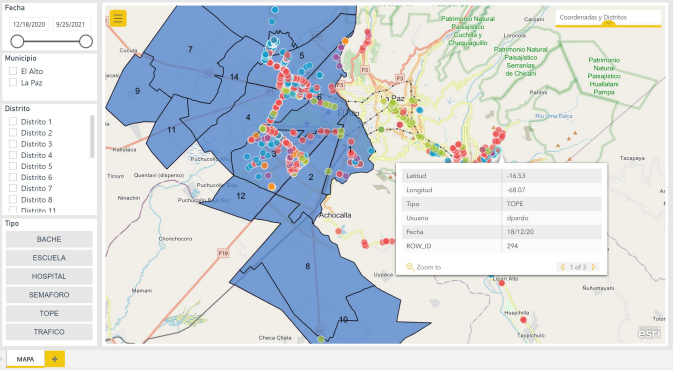Screen dimensions: 673x370
Task: Open the end date 9/25/2021 picker
Action: tap(71, 24)
